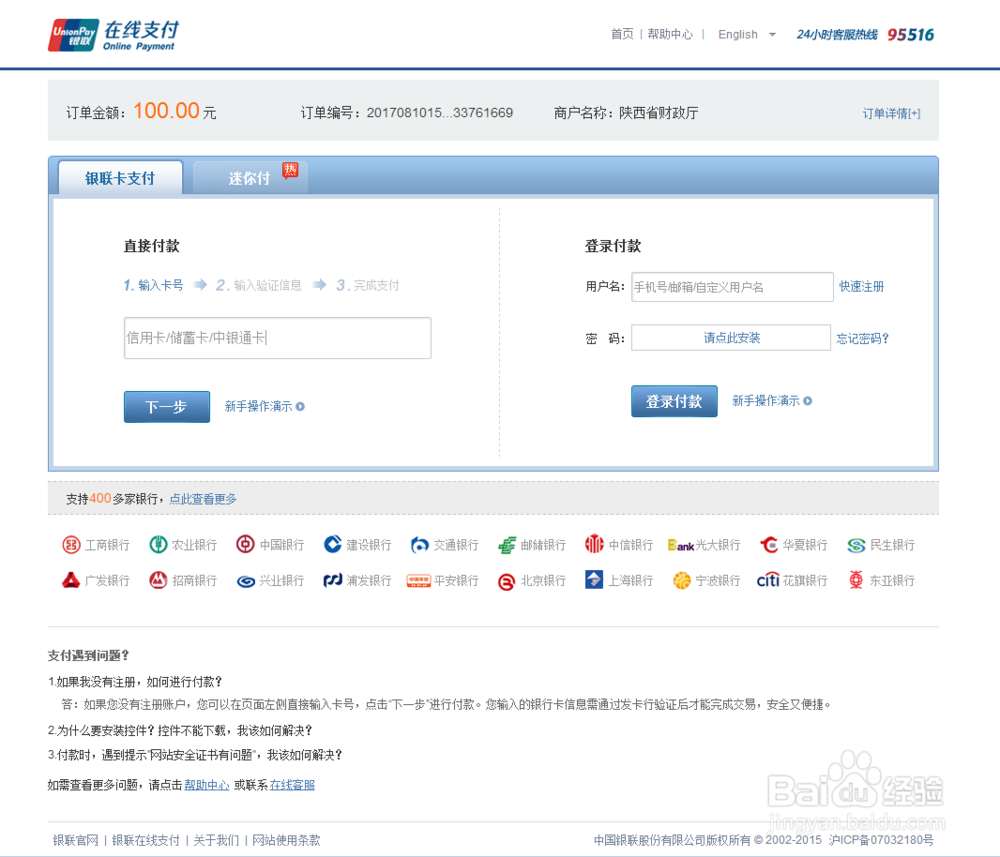Open footer link 银联官网
1000x857 pixels.
coord(76,840)
